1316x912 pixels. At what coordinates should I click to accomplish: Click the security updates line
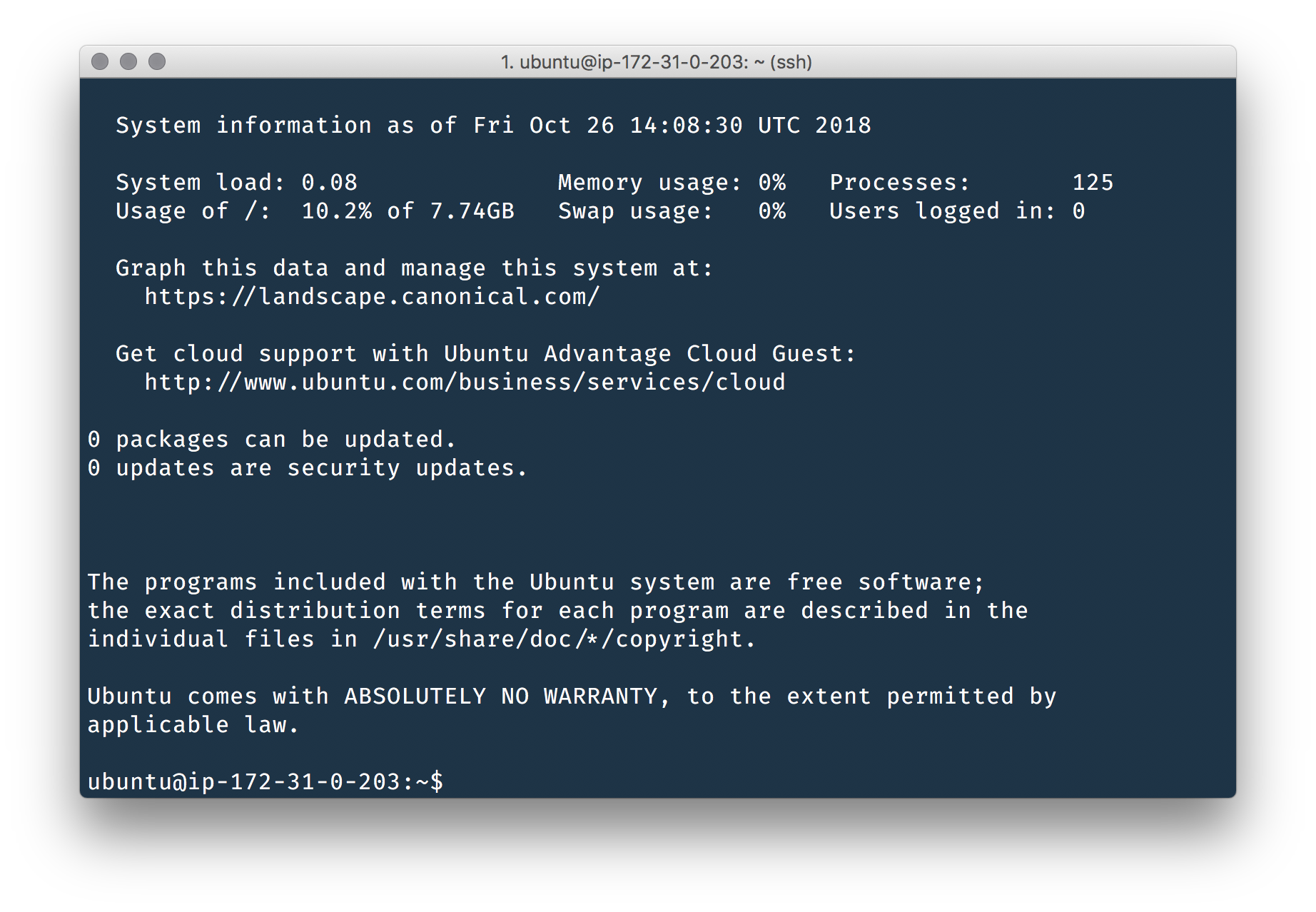307,467
